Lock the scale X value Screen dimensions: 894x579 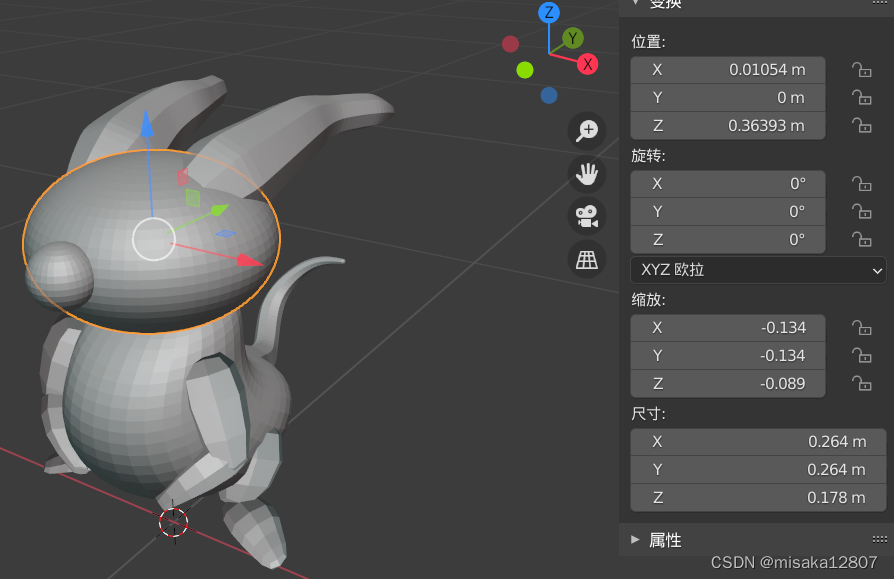pos(862,328)
